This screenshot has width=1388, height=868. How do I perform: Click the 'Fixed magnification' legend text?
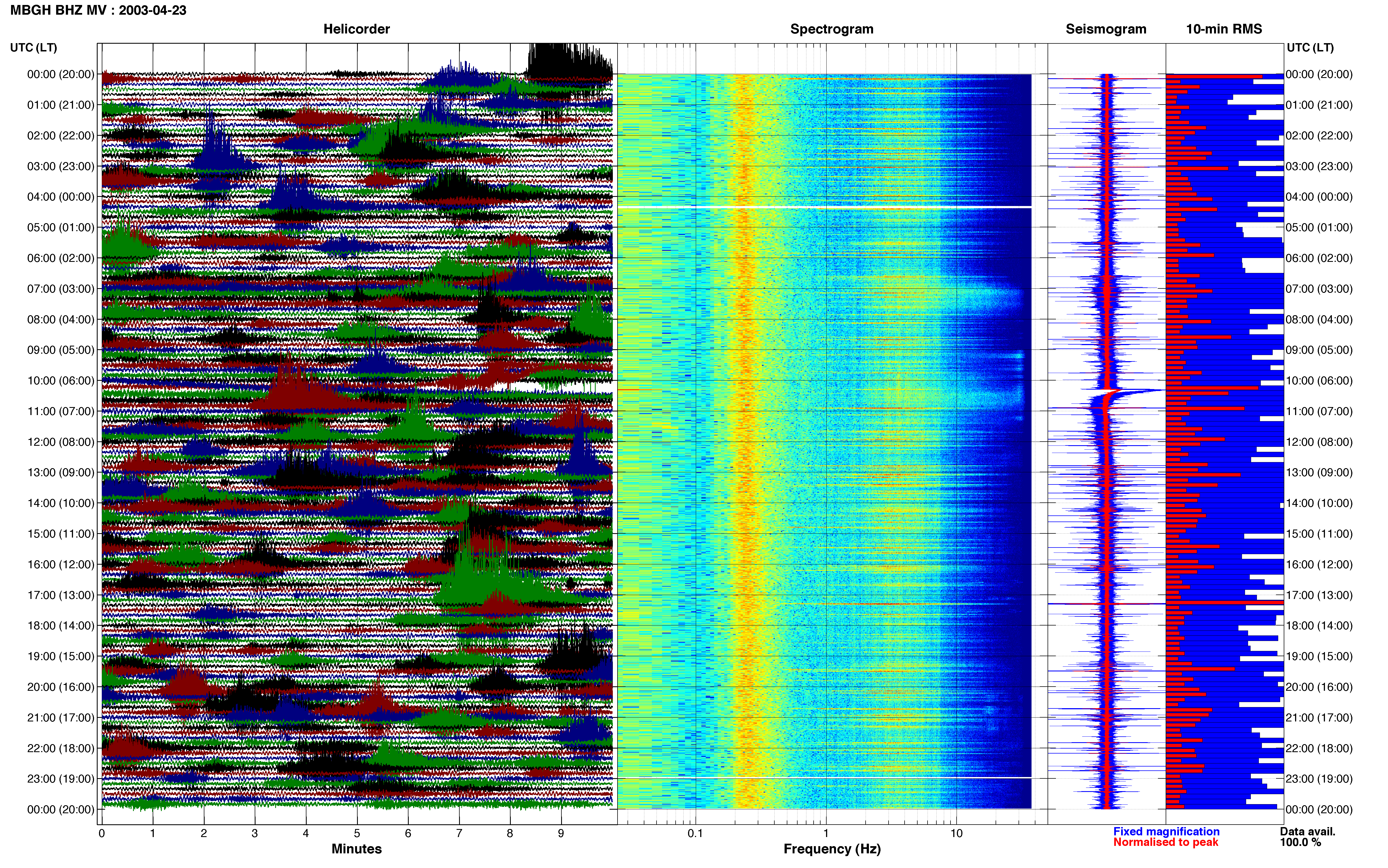(x=1166, y=831)
